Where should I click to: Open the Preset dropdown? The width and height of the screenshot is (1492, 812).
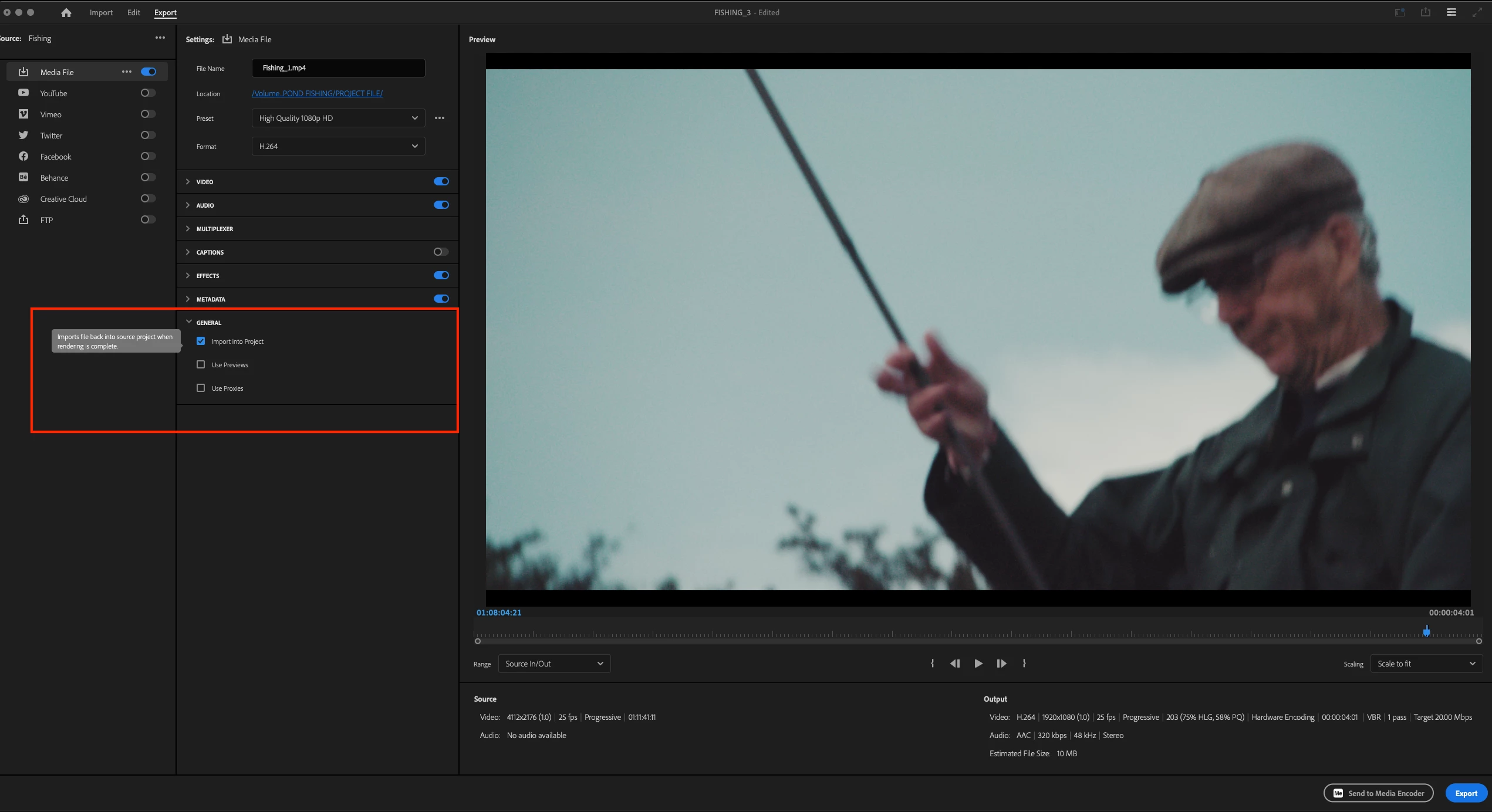(x=338, y=118)
